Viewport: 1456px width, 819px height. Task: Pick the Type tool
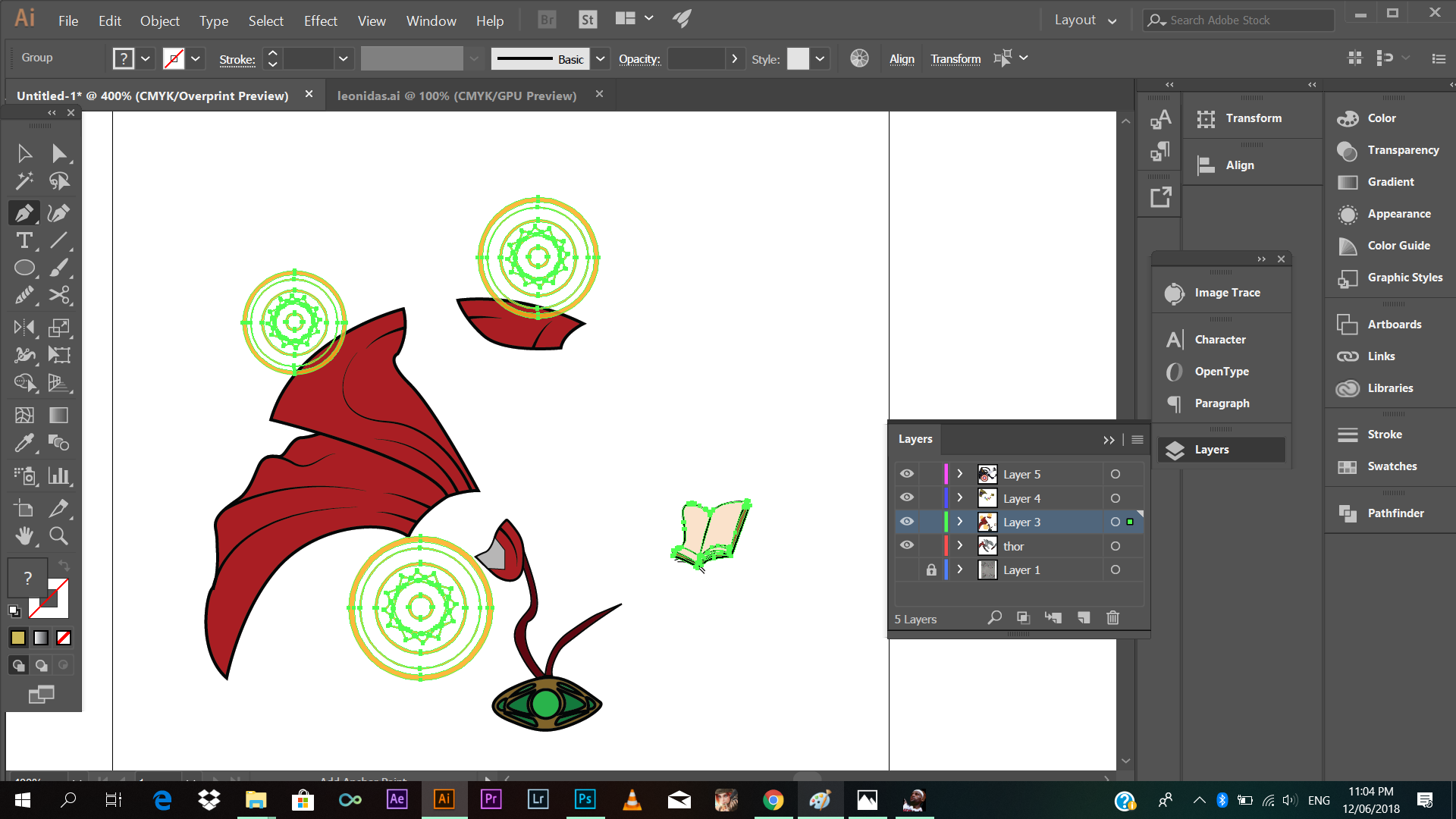[24, 240]
